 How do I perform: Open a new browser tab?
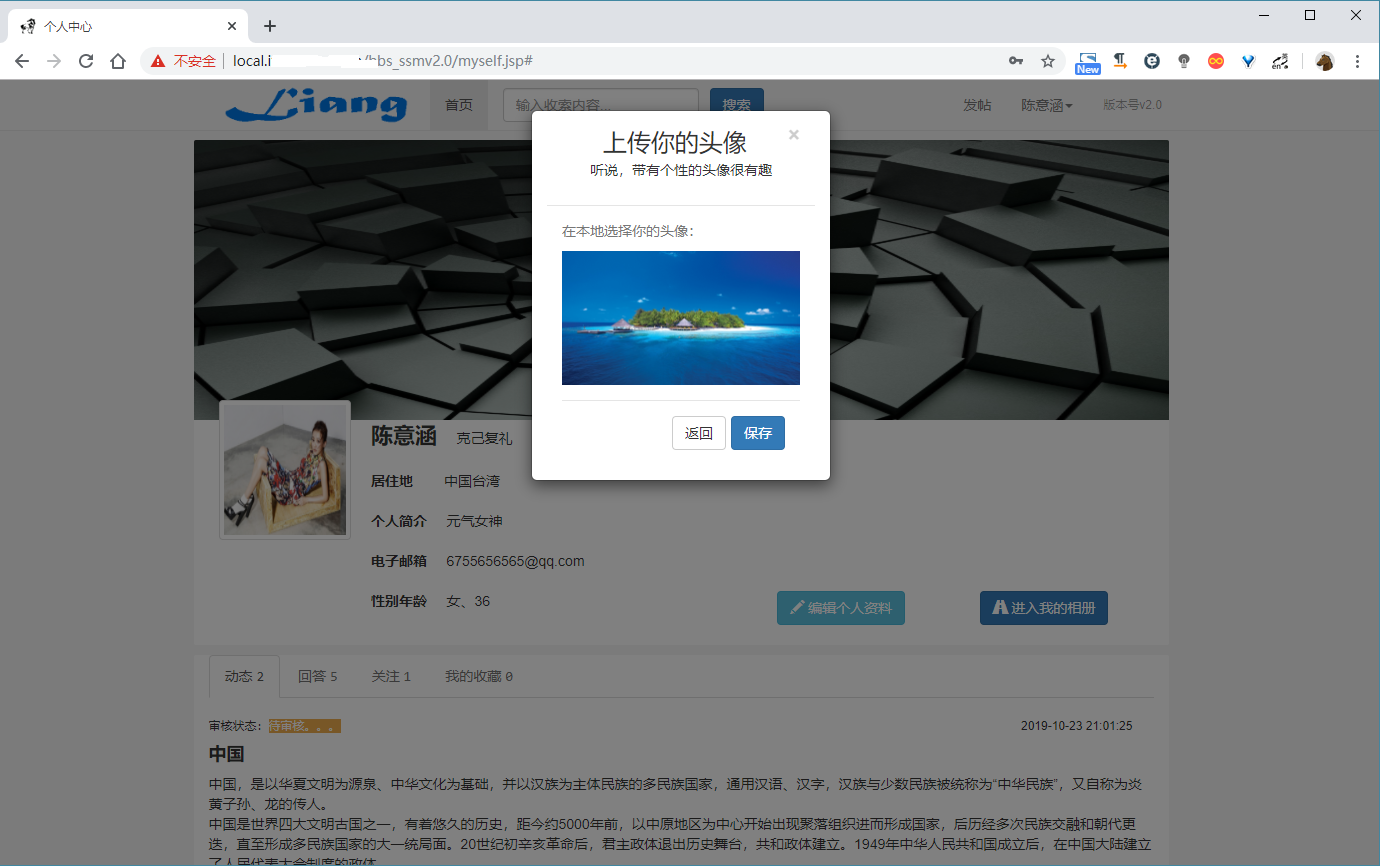tap(270, 26)
